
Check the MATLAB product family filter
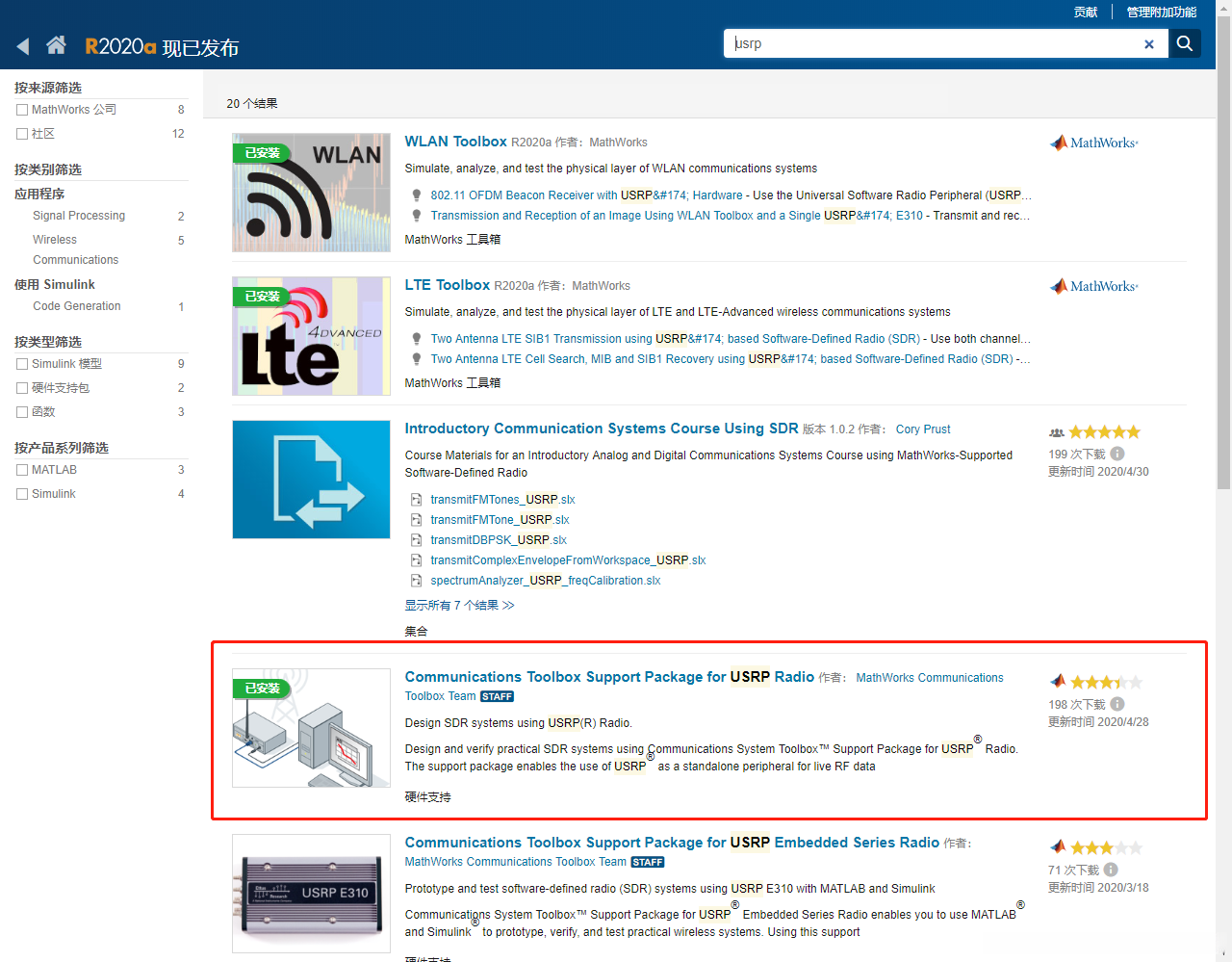coord(22,470)
